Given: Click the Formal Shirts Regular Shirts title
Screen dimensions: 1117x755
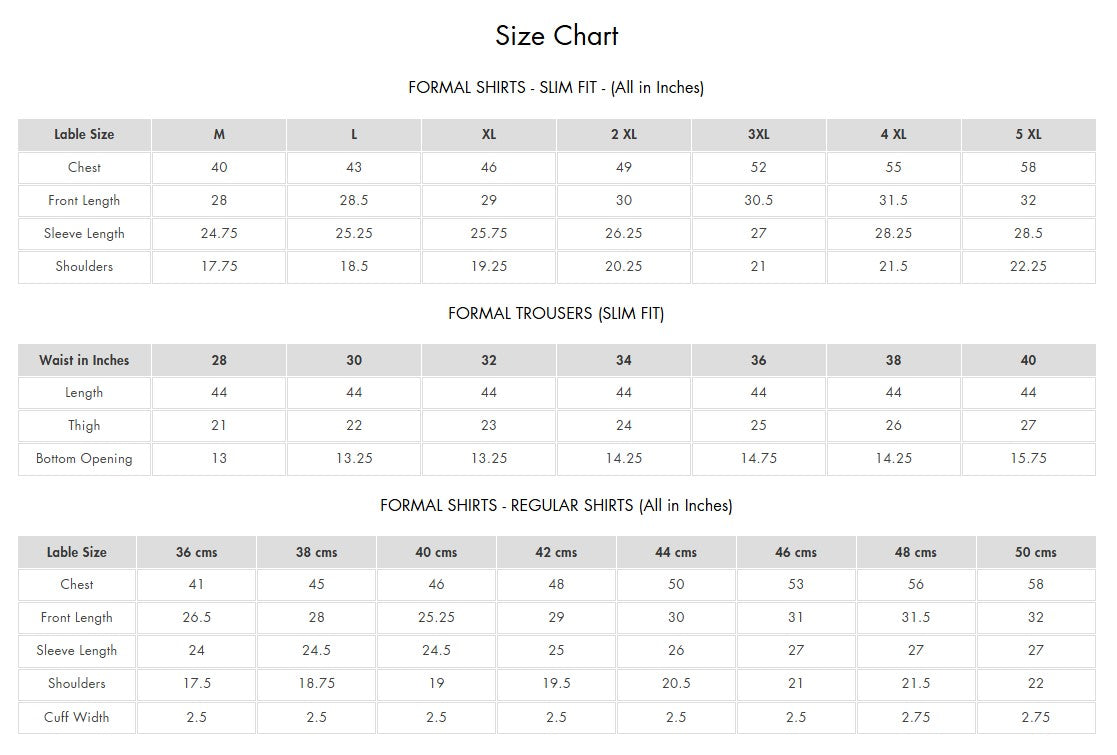Looking at the screenshot, I should tap(556, 505).
